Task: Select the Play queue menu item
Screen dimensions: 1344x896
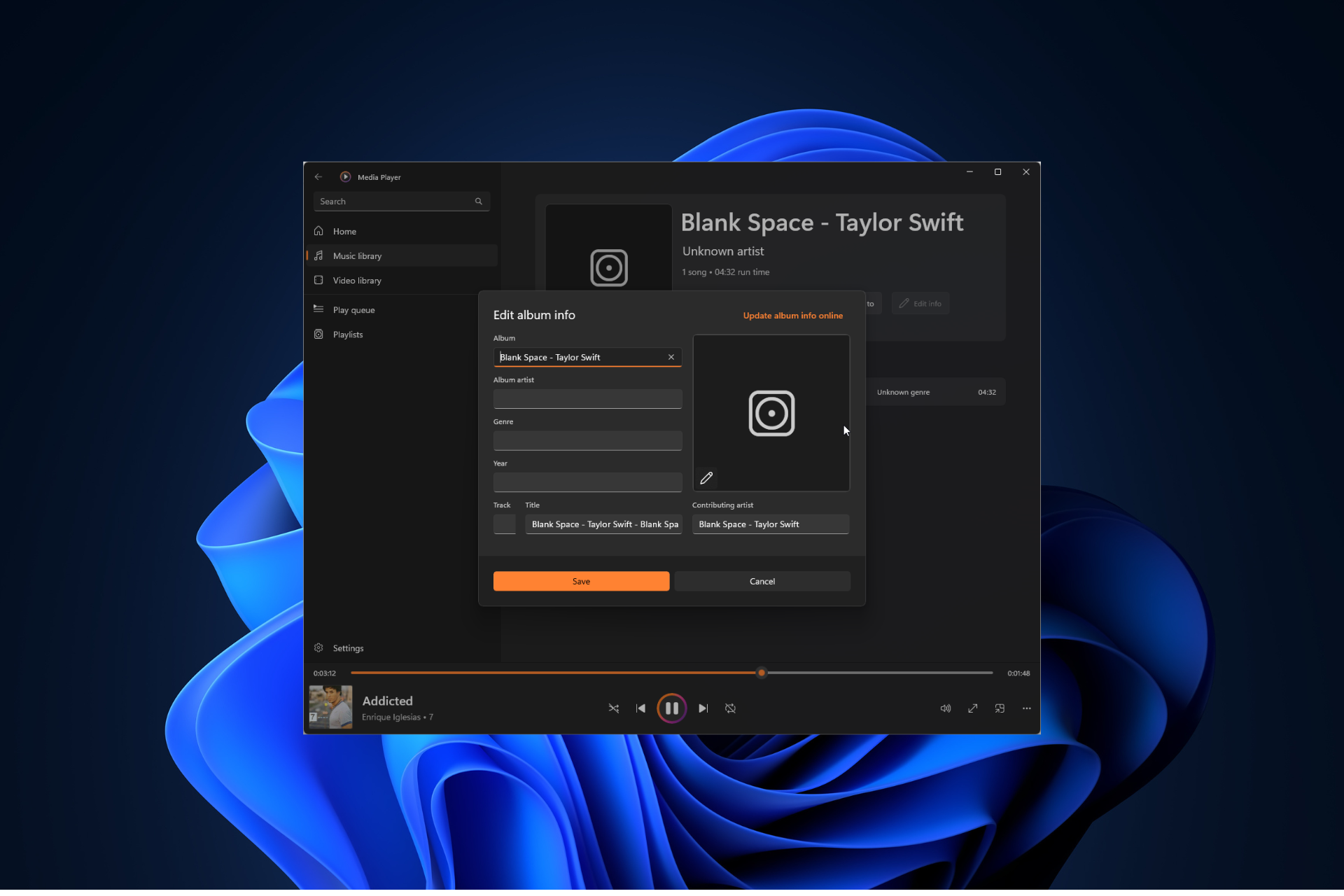Action: [354, 309]
